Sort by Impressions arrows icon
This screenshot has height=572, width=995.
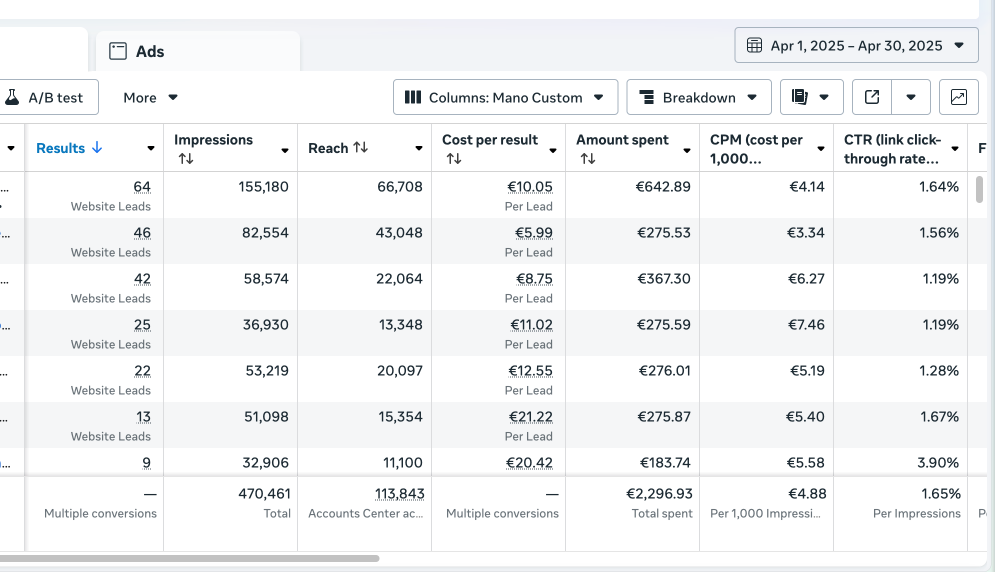tap(185, 159)
